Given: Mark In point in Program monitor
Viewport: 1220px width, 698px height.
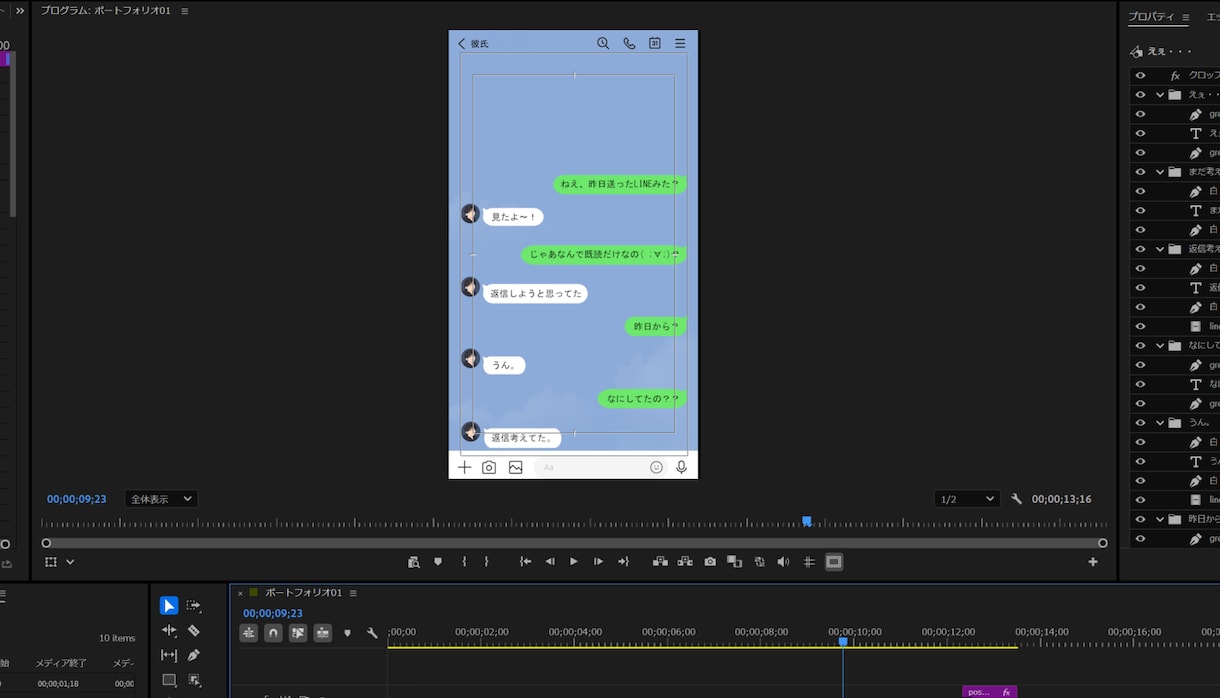Looking at the screenshot, I should pyautogui.click(x=464, y=562).
